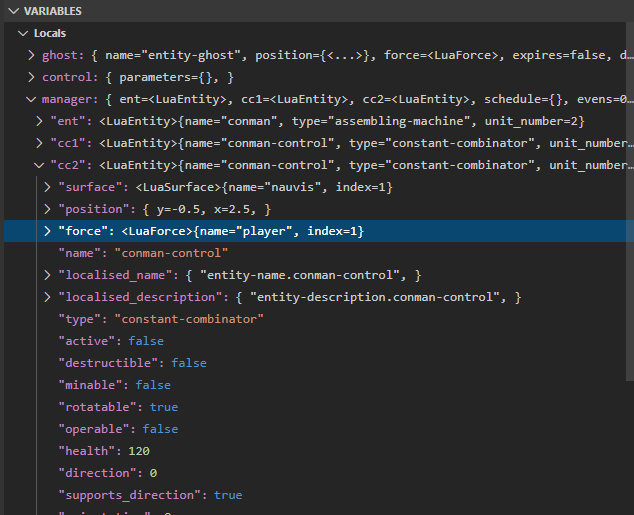Viewport: 634px width, 515px height.
Task: Click the "rotatable" true variable
Action: point(118,407)
